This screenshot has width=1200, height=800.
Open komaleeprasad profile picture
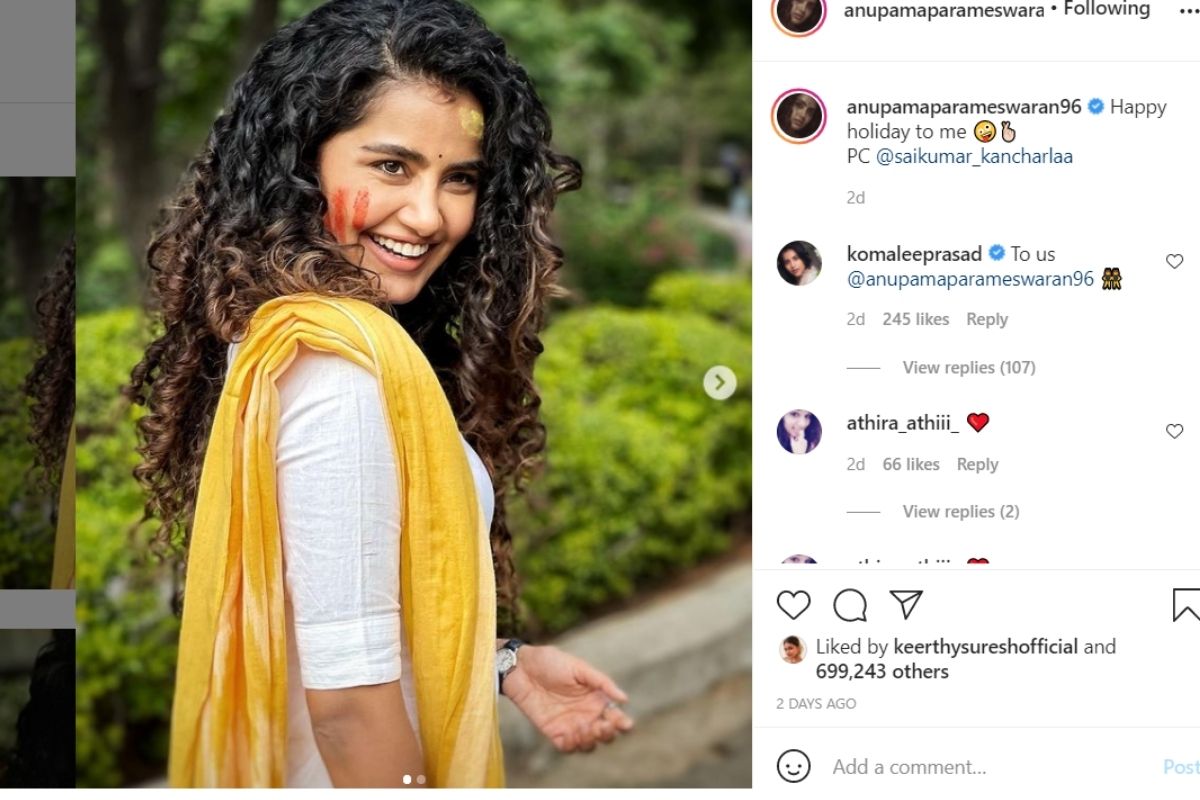(x=799, y=263)
